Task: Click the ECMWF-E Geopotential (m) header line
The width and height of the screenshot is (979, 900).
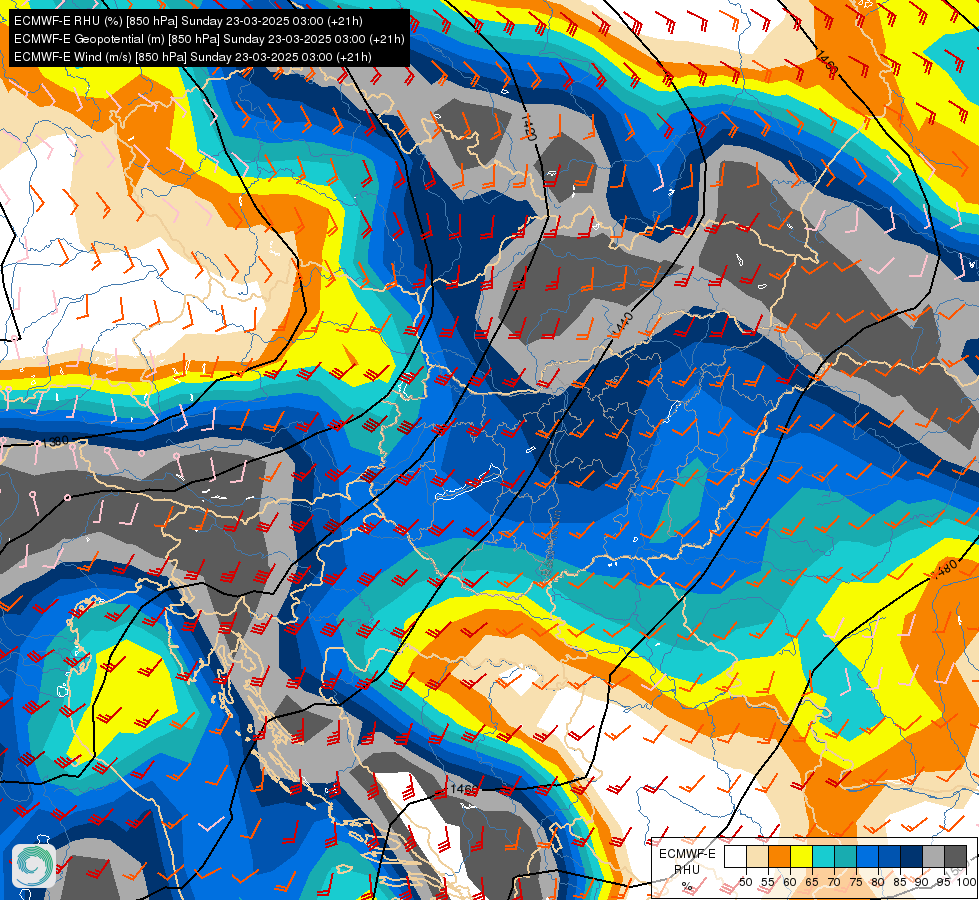Action: tap(209, 39)
